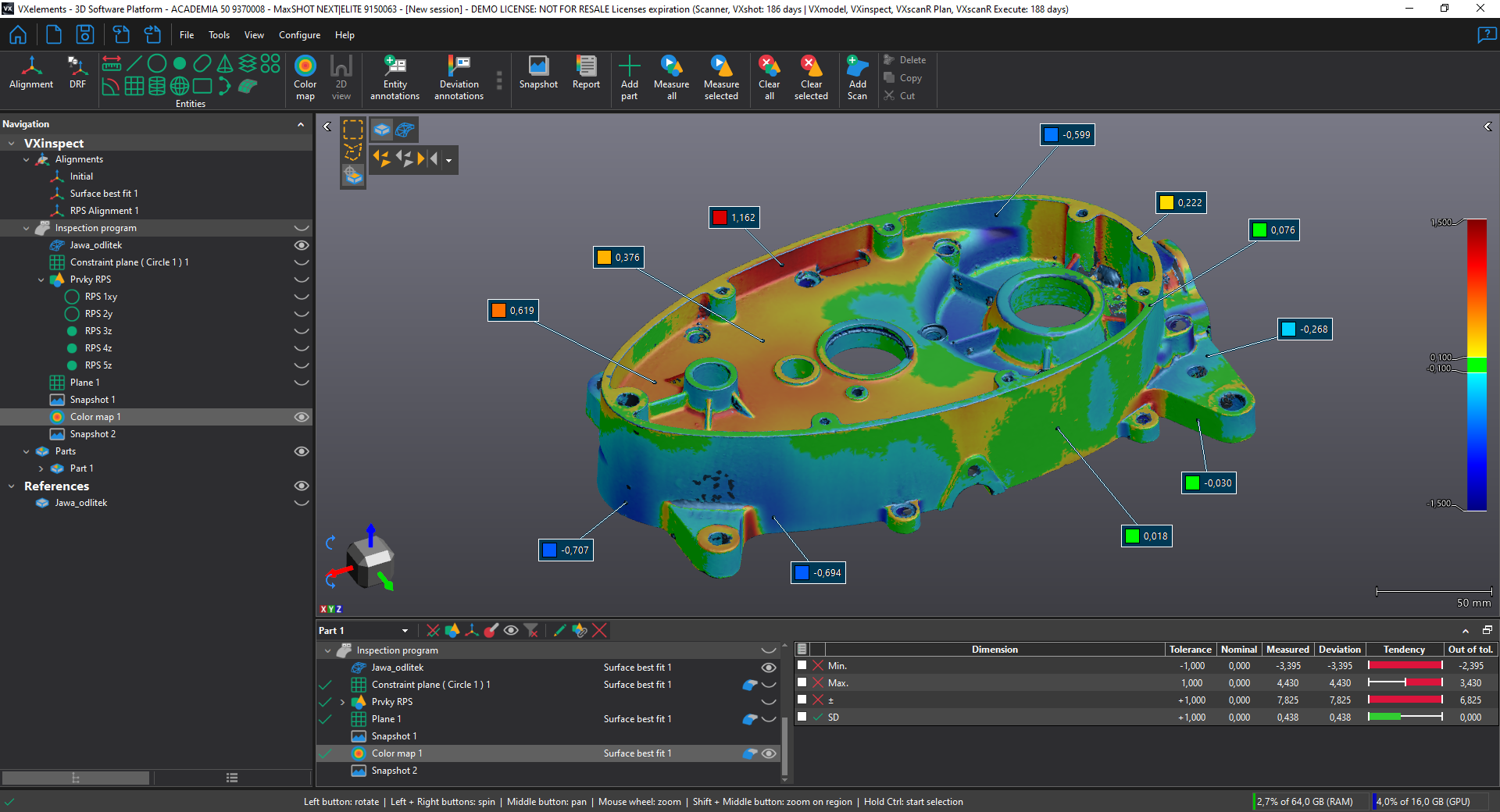The height and width of the screenshot is (812, 1500).
Task: Select the 1,162 deviation annotation label
Action: (734, 218)
